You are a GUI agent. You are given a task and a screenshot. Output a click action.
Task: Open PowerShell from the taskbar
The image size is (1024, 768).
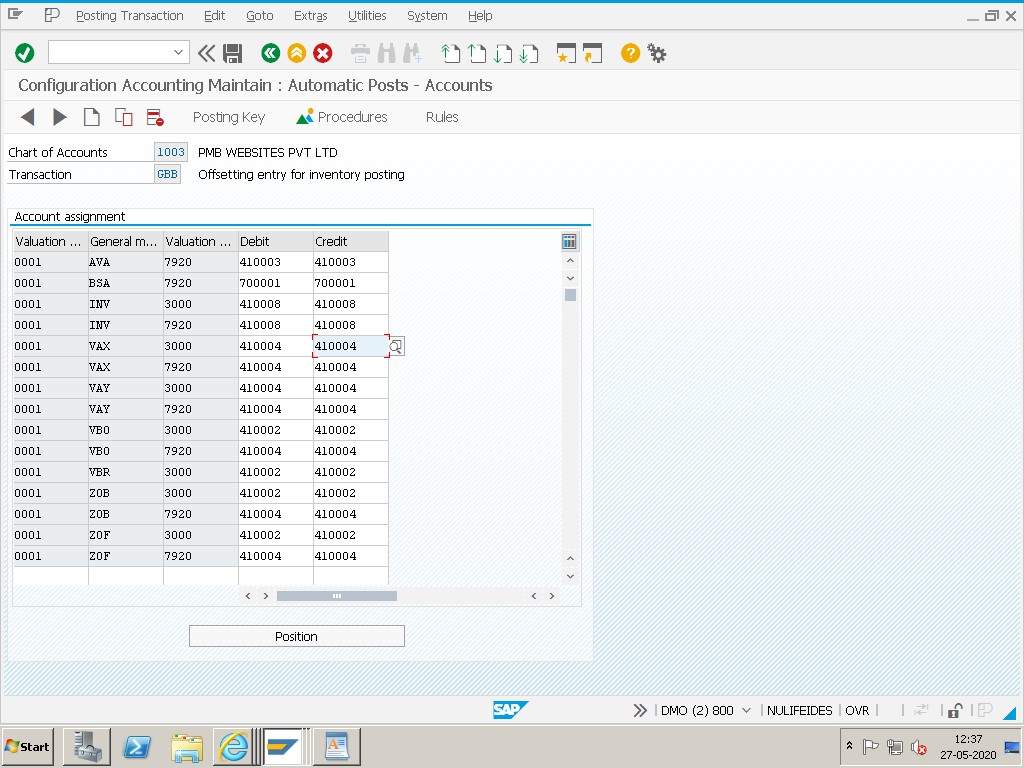tap(137, 746)
